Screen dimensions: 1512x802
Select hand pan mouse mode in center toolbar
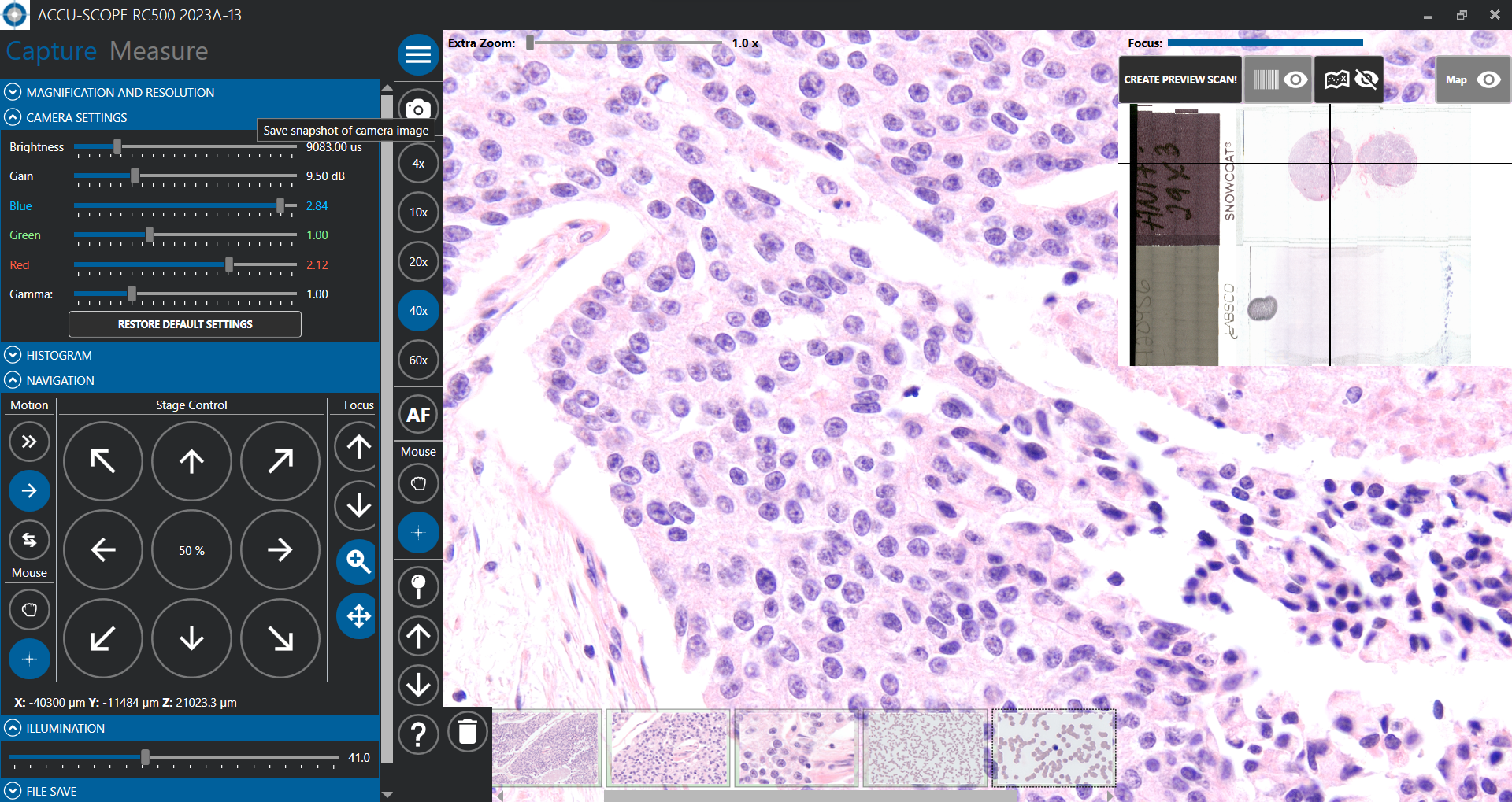point(418,483)
